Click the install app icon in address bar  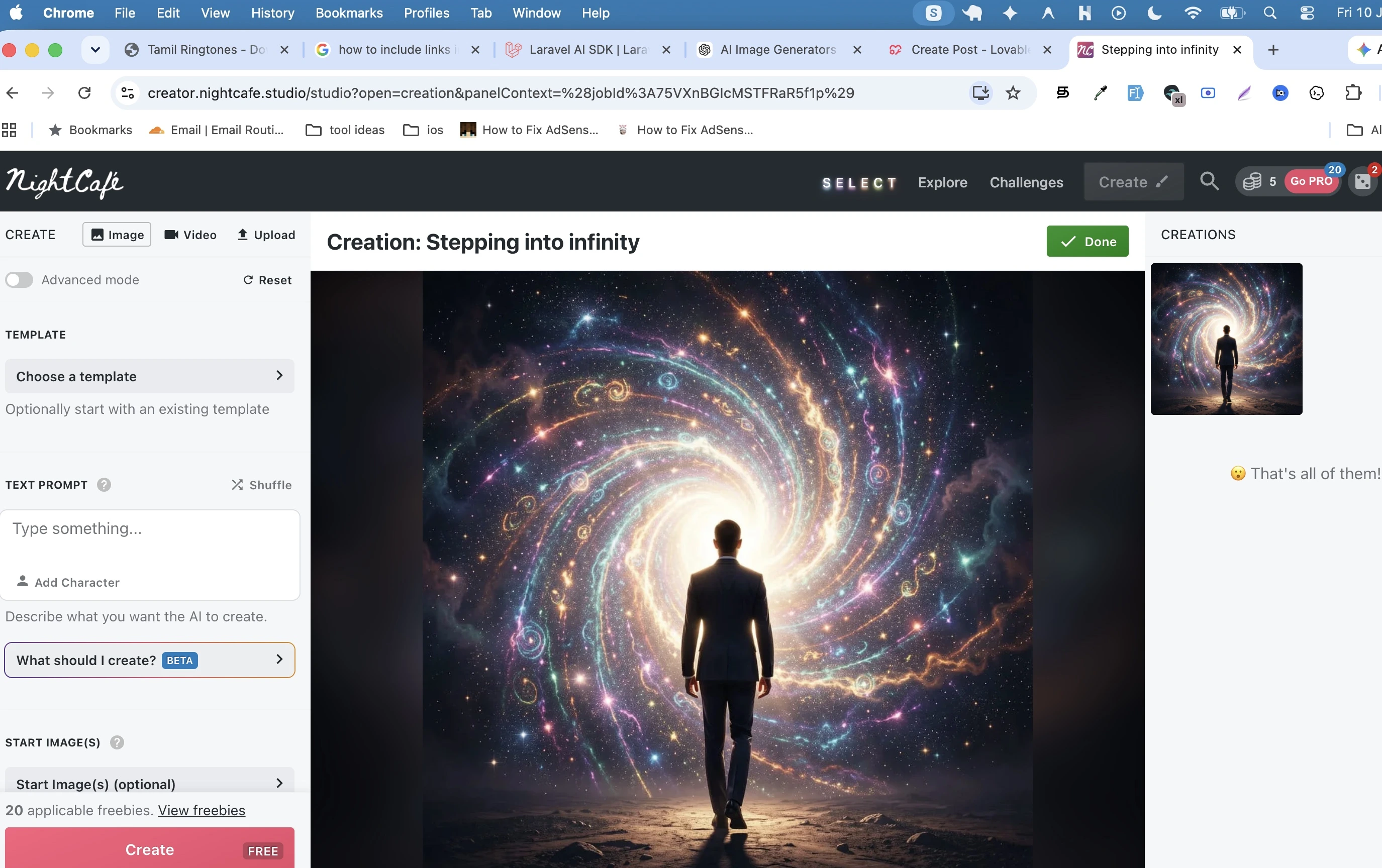point(980,93)
